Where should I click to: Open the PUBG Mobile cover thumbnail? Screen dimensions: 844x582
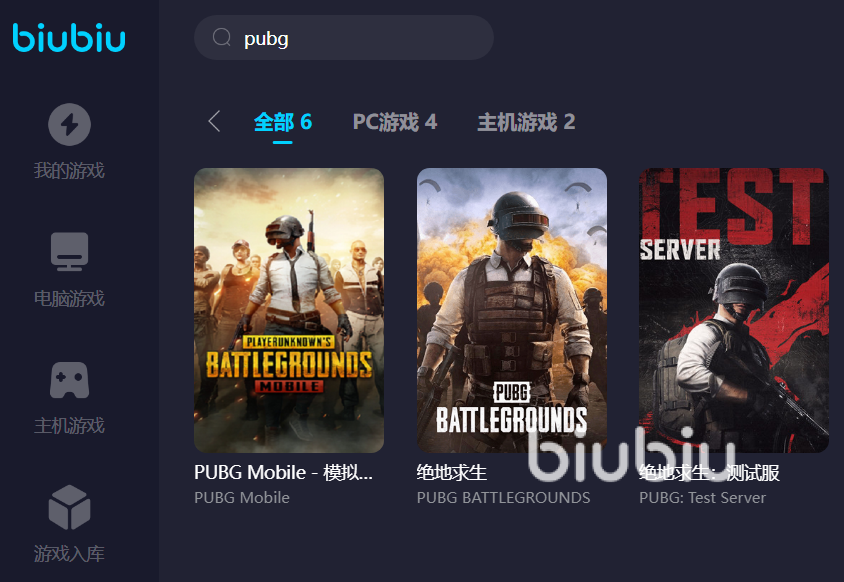289,310
